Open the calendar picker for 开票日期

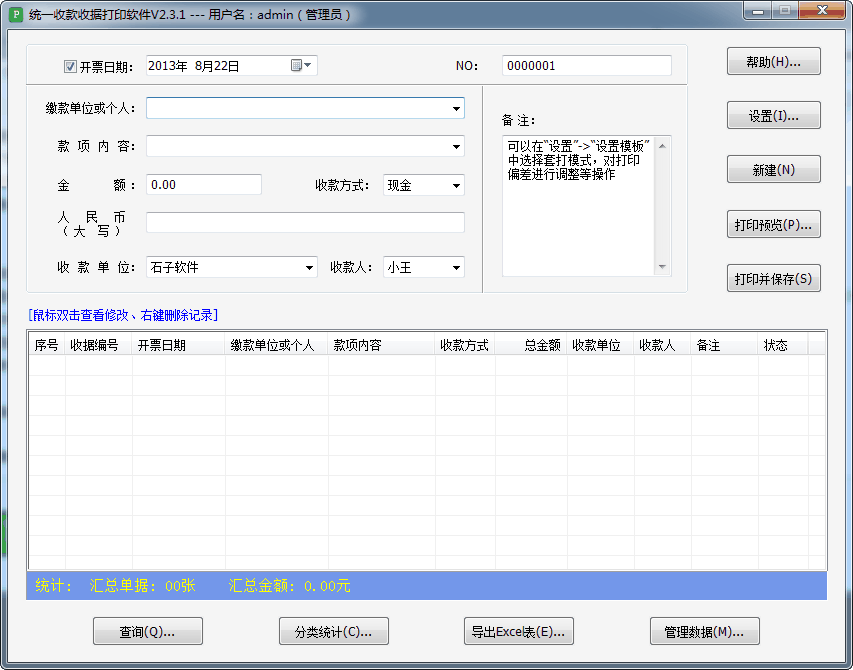(x=301, y=66)
